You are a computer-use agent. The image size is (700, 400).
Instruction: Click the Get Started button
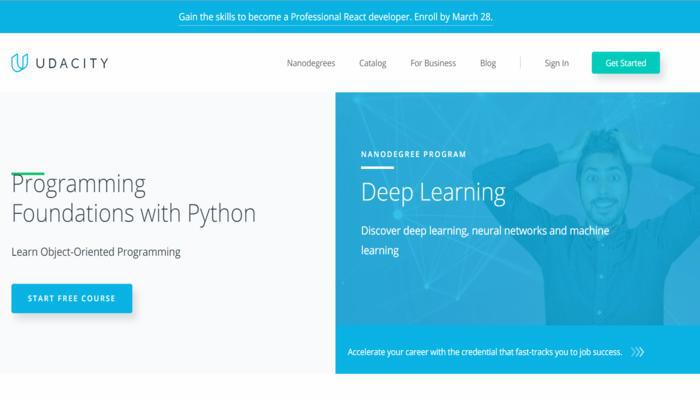(625, 63)
